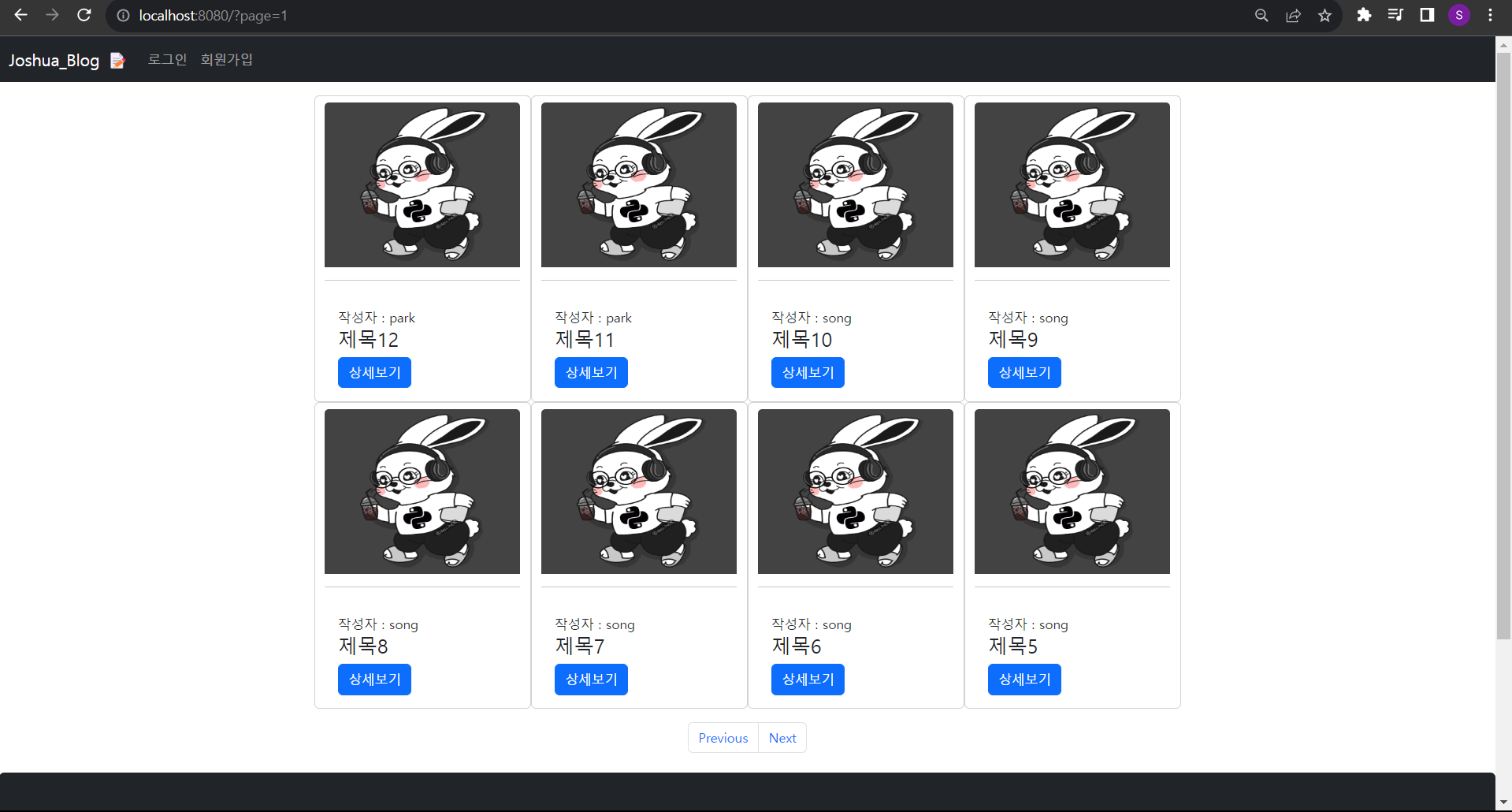Viewport: 1512px width, 812px height.
Task: Bookmark this page with the star icon
Action: (x=1324, y=16)
